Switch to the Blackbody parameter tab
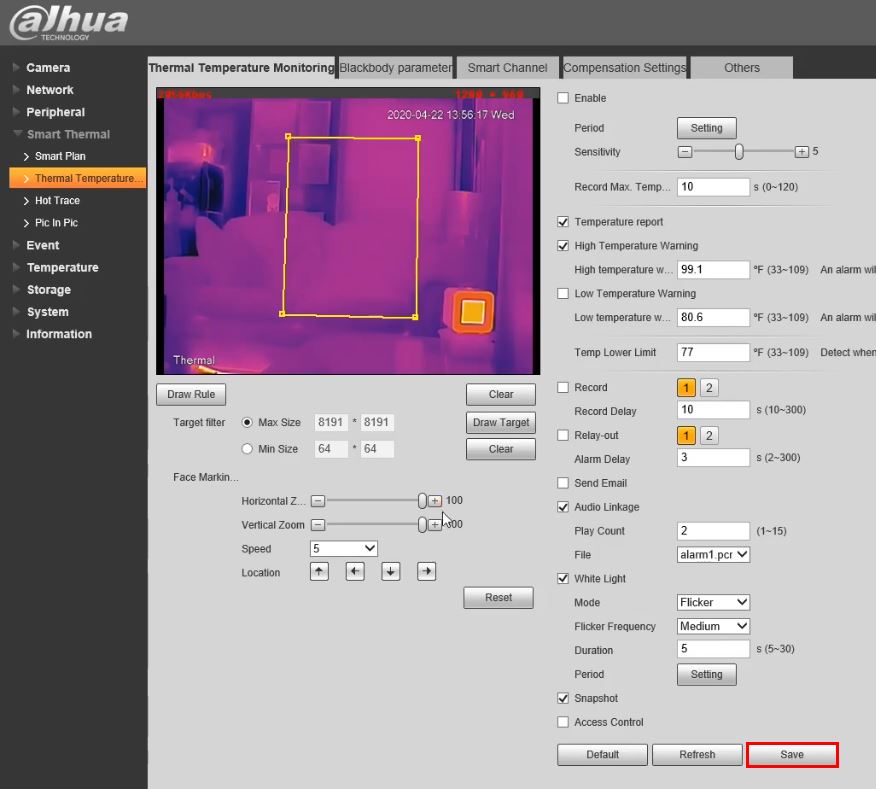 click(x=395, y=68)
